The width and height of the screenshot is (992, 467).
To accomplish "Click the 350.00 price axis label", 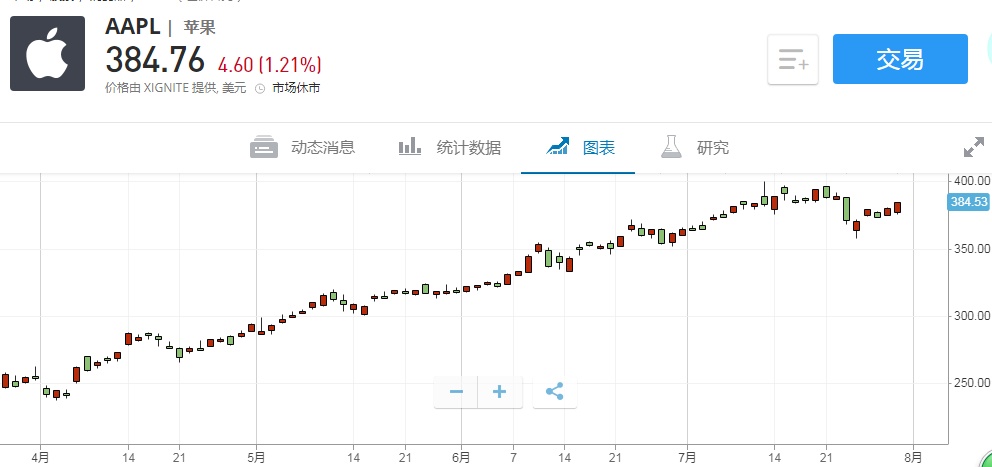I will 972,249.
